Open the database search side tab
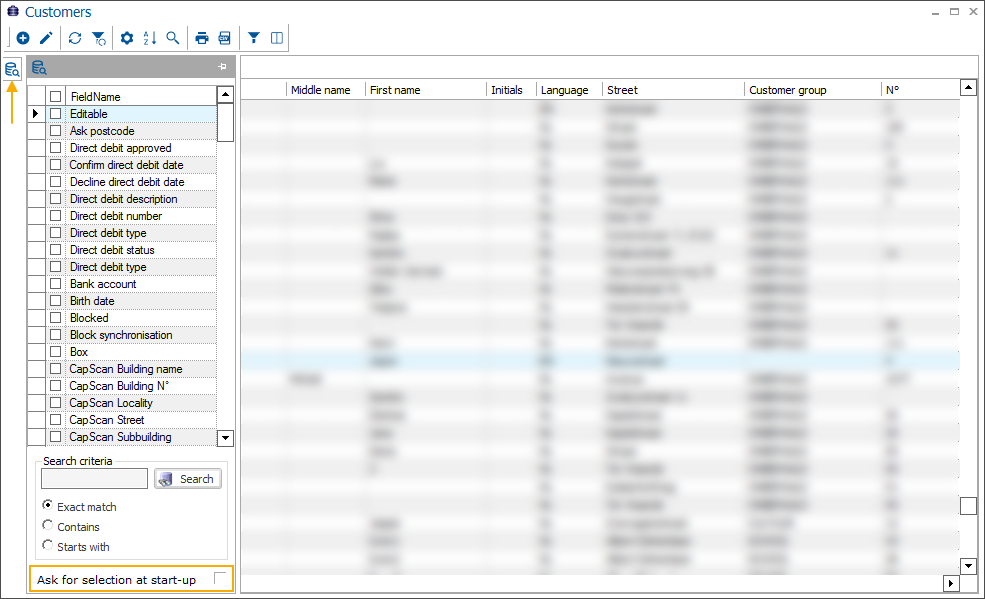The image size is (985, 599). click(x=12, y=69)
